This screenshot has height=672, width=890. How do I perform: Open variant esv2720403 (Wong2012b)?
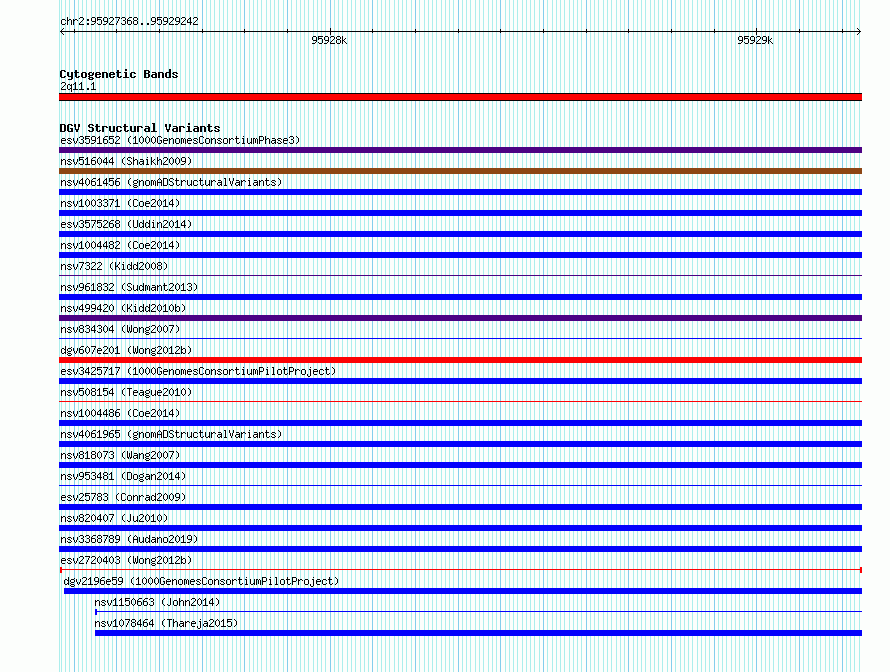(x=126, y=560)
